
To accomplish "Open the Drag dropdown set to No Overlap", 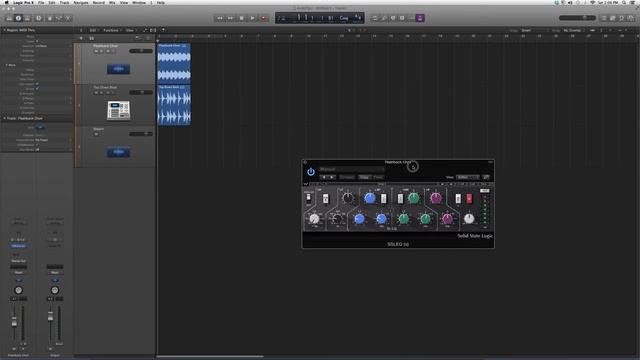I will pyautogui.click(x=574, y=30).
